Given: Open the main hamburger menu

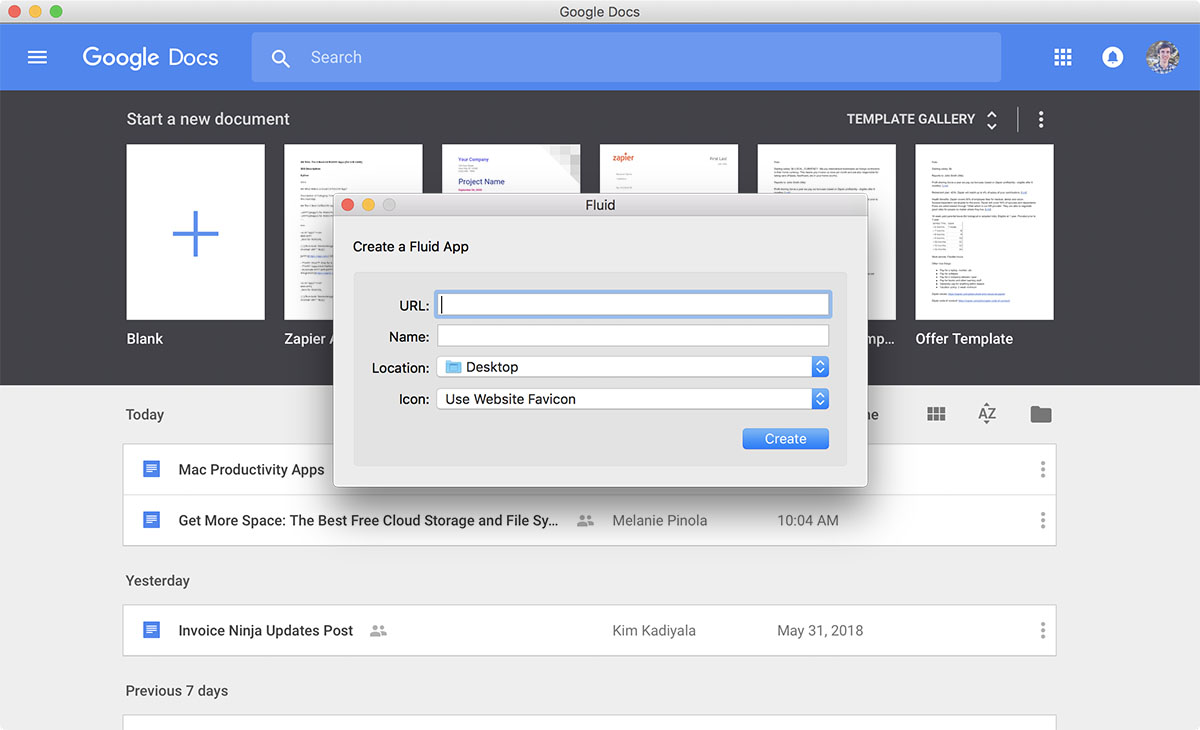Looking at the screenshot, I should coord(37,57).
